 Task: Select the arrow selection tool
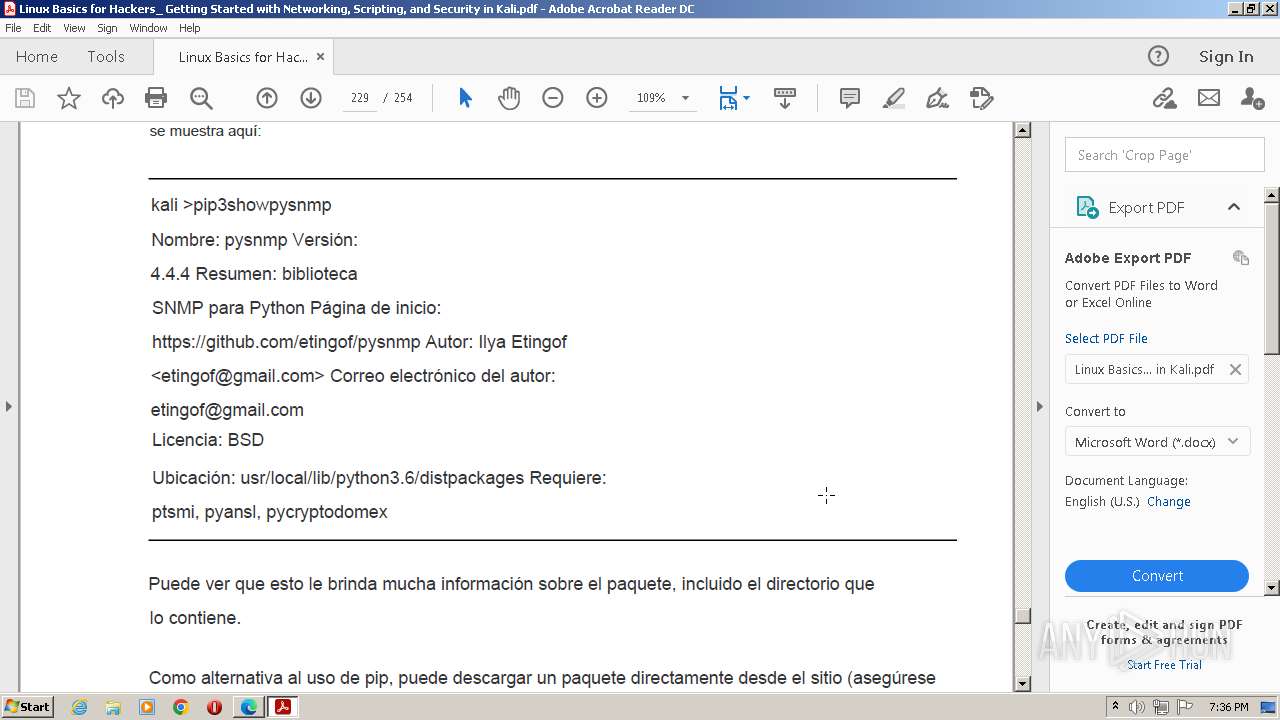click(x=465, y=98)
